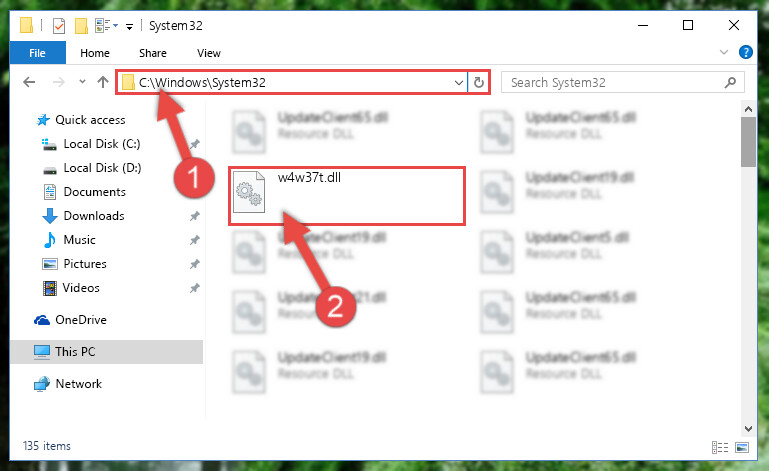
Task: Expand the ribbon with the chevron
Action: [723, 52]
